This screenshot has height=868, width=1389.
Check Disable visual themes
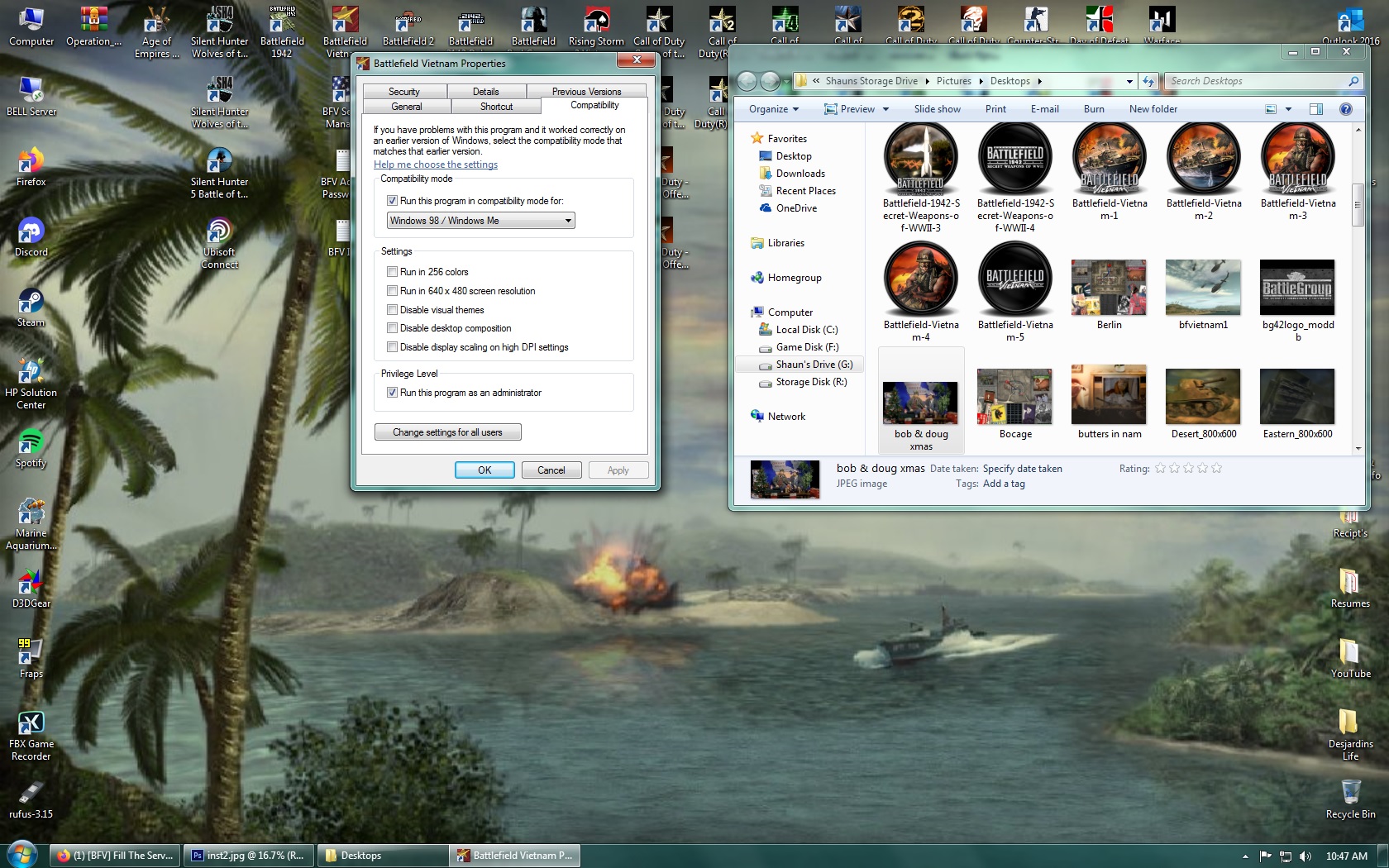(x=393, y=310)
